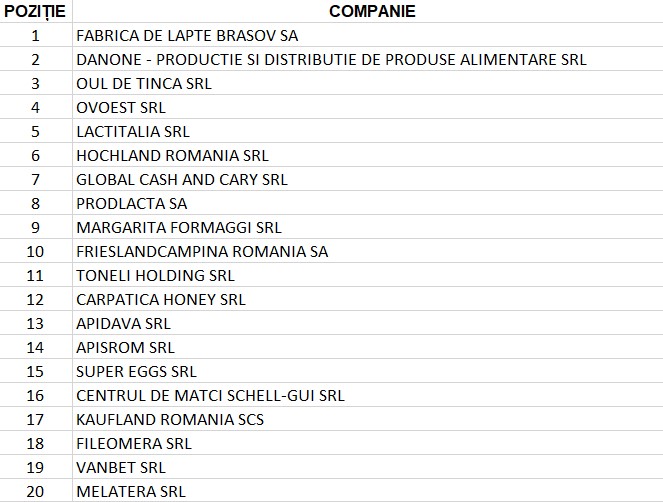Click position number 20 cell
The height and width of the screenshot is (502, 663).
click(36, 491)
